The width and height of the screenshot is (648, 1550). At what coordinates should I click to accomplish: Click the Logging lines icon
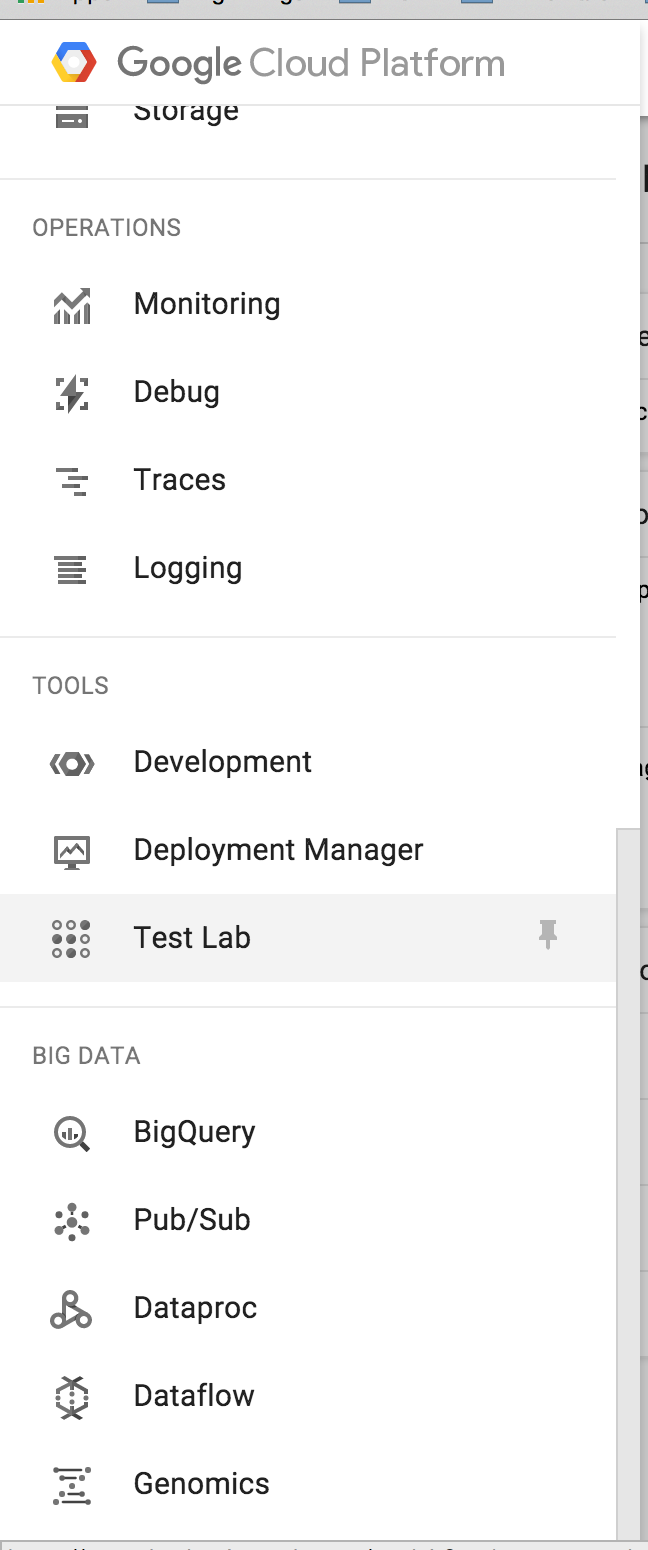(x=71, y=569)
